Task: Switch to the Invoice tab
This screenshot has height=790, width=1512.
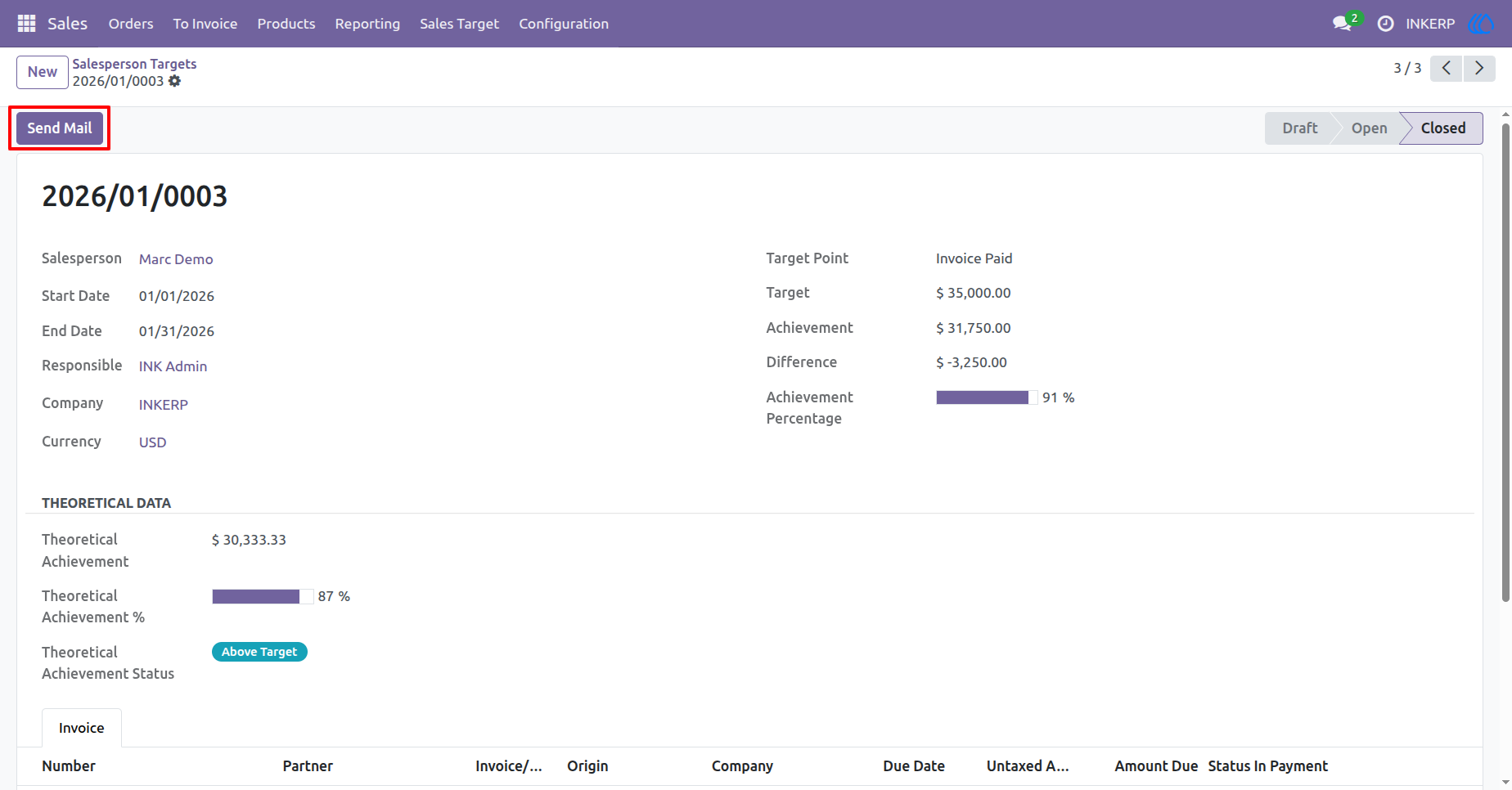Action: pyautogui.click(x=82, y=728)
